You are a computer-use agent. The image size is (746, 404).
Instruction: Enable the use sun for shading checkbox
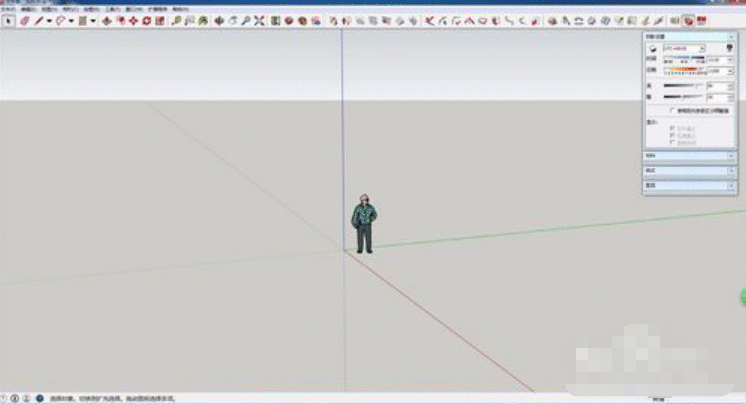point(671,110)
